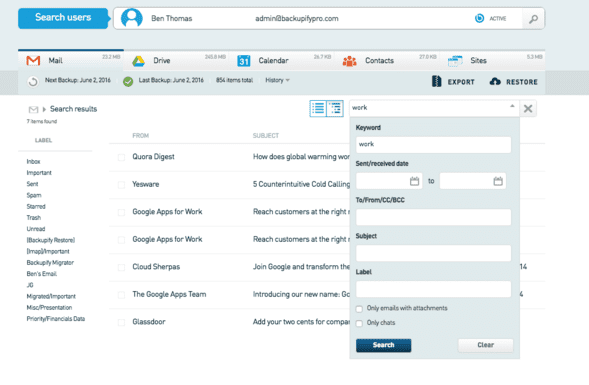Screen dimensions: 589x385
Task: Open the end date calendar picker
Action: pyautogui.click(x=498, y=181)
